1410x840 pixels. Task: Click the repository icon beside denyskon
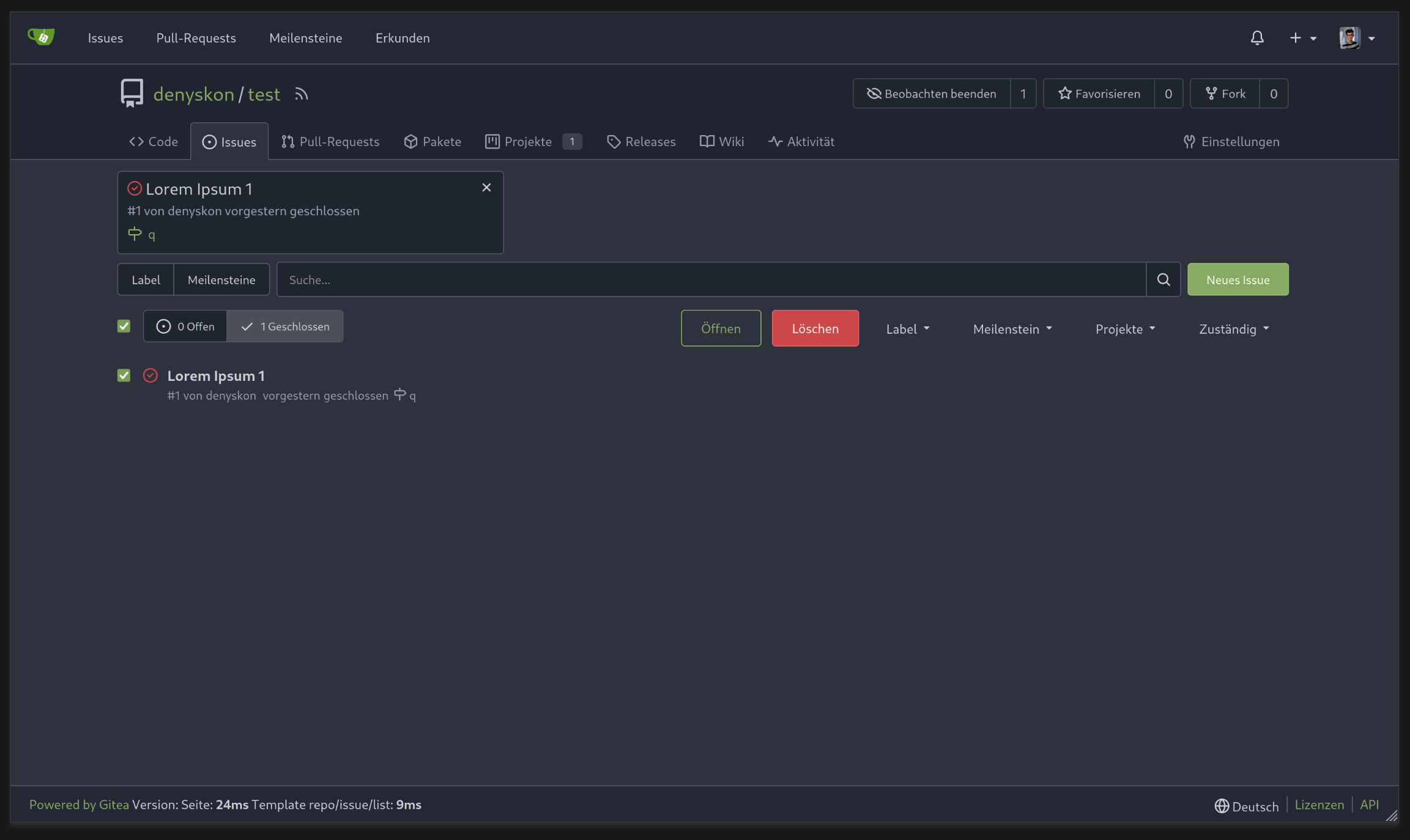tap(132, 94)
